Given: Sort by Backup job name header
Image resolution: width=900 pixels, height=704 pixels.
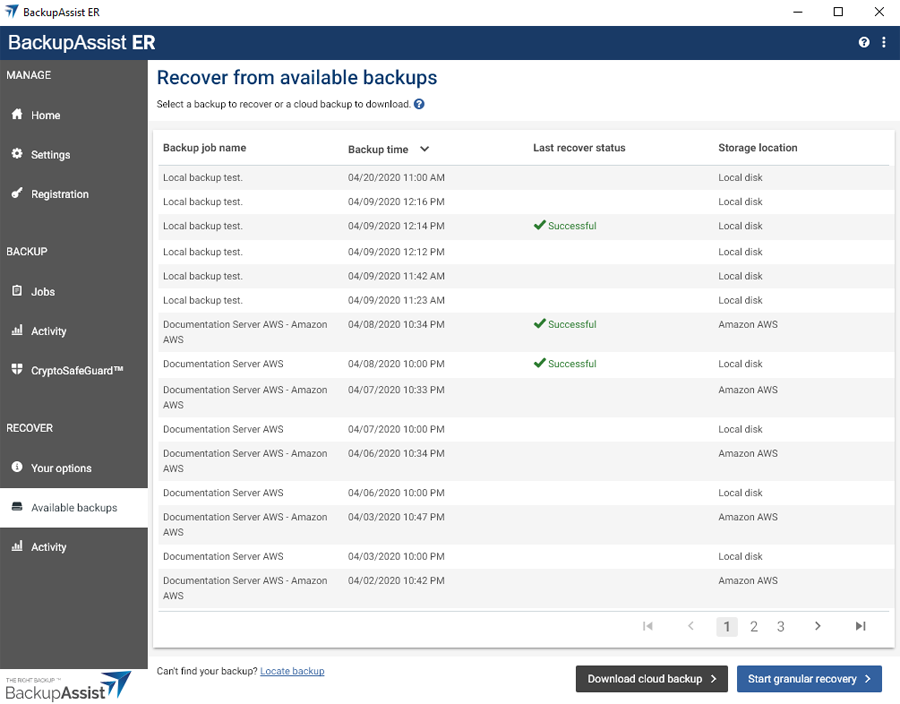Looking at the screenshot, I should pos(204,148).
